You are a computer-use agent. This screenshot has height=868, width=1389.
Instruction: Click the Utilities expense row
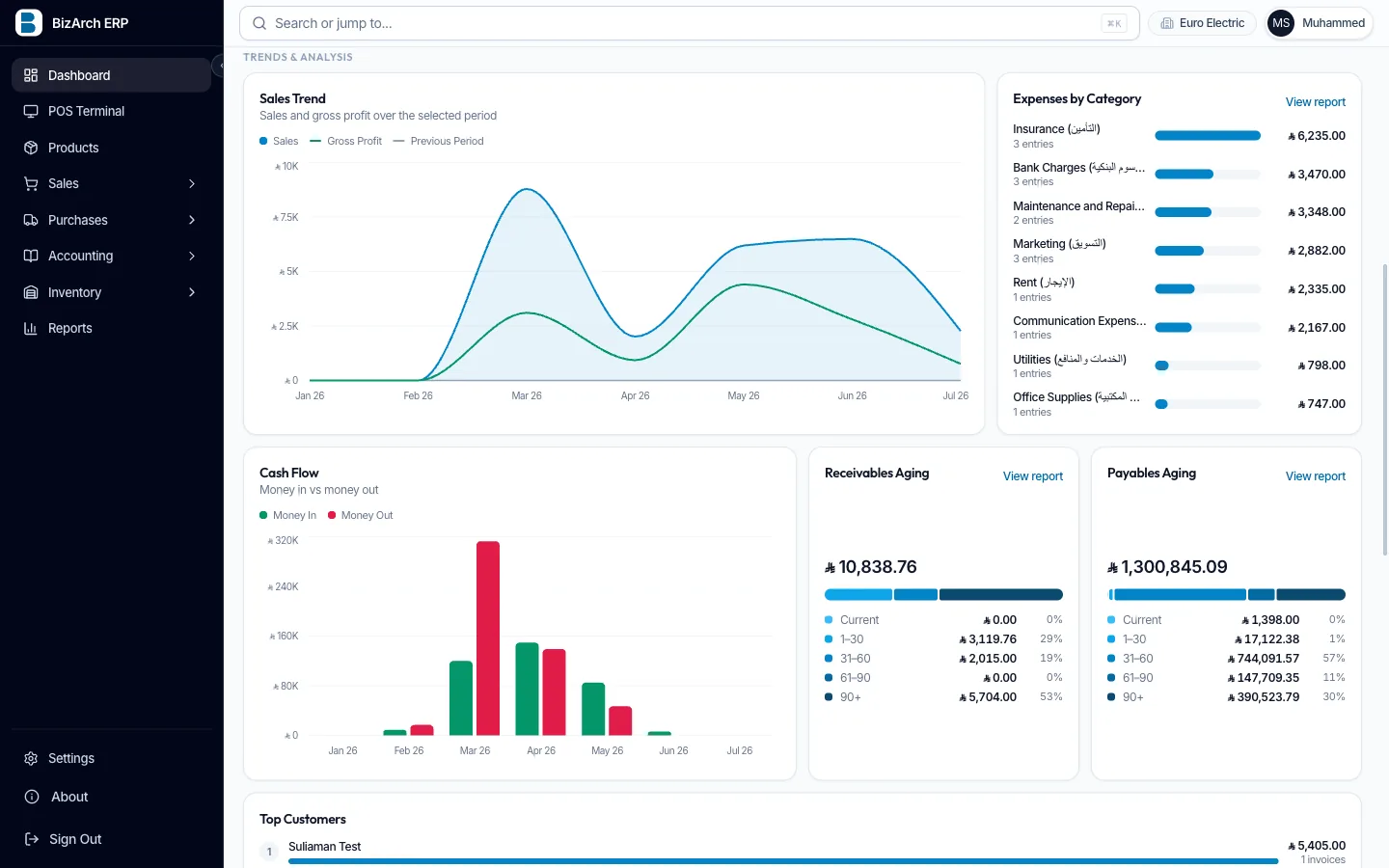point(1179,366)
